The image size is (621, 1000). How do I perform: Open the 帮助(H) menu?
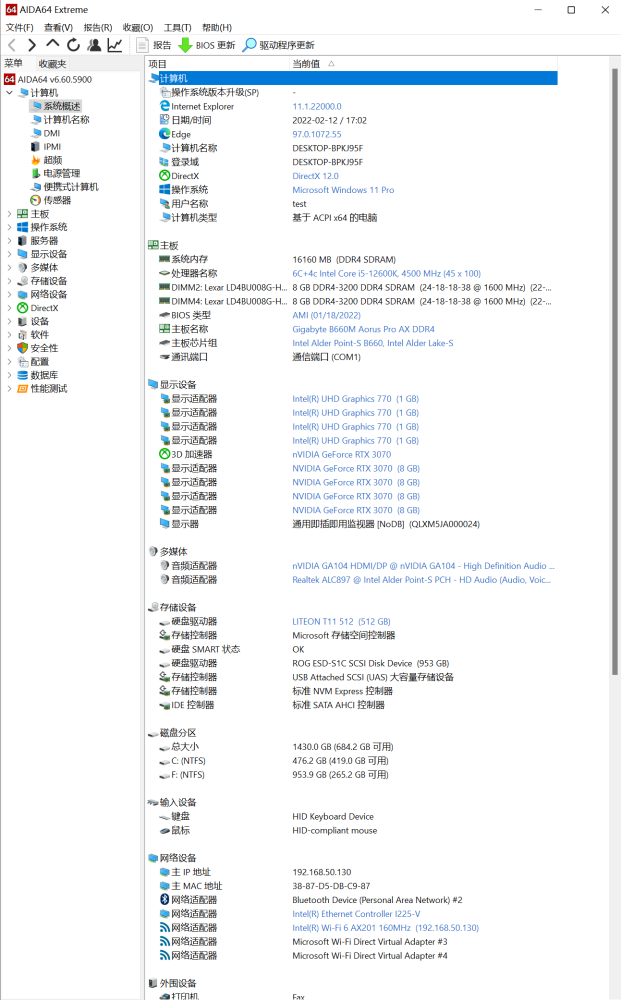[217, 27]
